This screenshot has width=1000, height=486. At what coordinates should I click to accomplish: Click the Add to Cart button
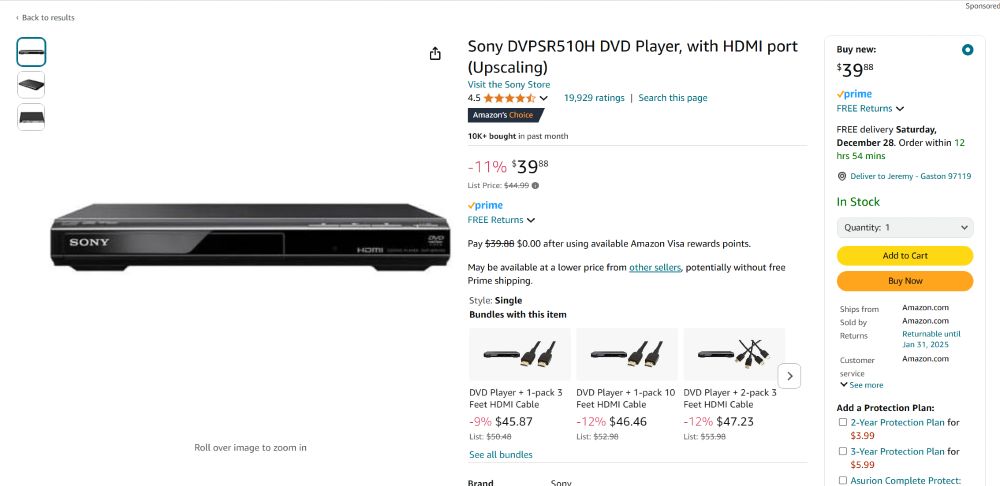905,256
